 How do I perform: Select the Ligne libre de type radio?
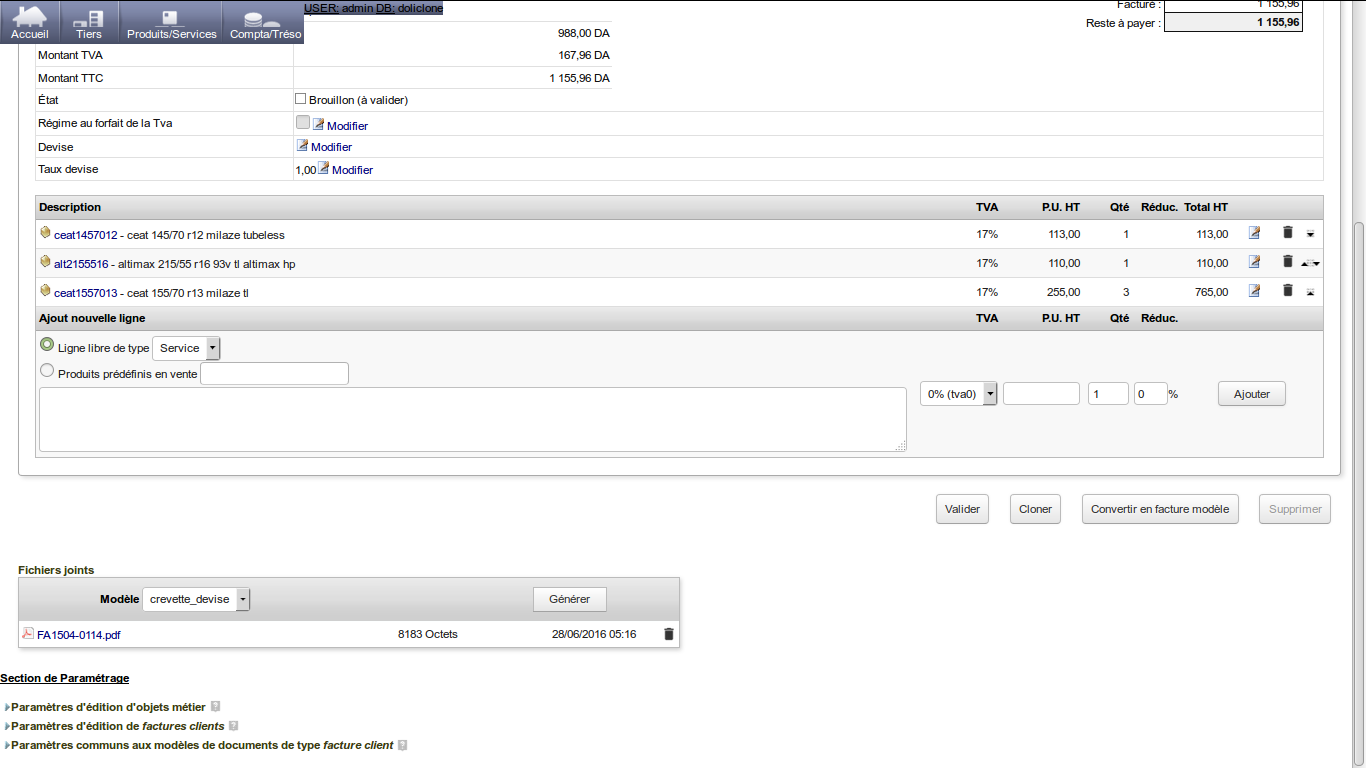pyautogui.click(x=46, y=345)
